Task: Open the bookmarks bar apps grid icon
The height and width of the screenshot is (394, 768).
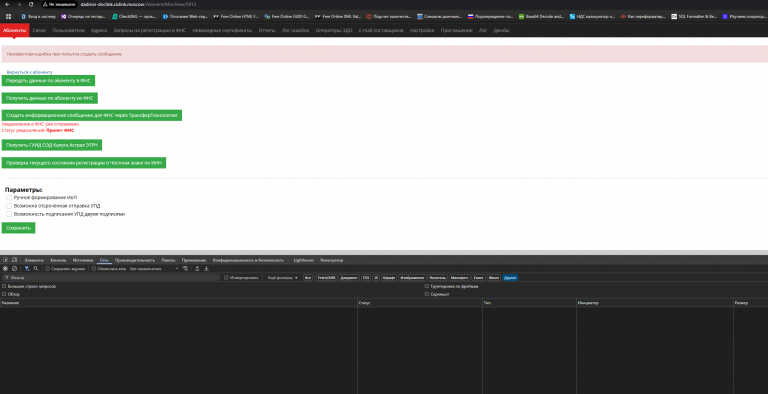Action: point(8,16)
